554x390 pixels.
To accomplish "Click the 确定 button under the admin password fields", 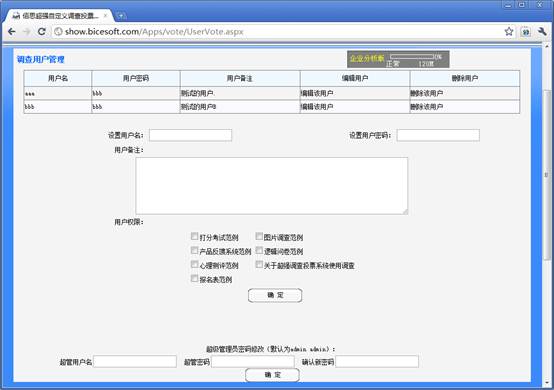I will (272, 375).
